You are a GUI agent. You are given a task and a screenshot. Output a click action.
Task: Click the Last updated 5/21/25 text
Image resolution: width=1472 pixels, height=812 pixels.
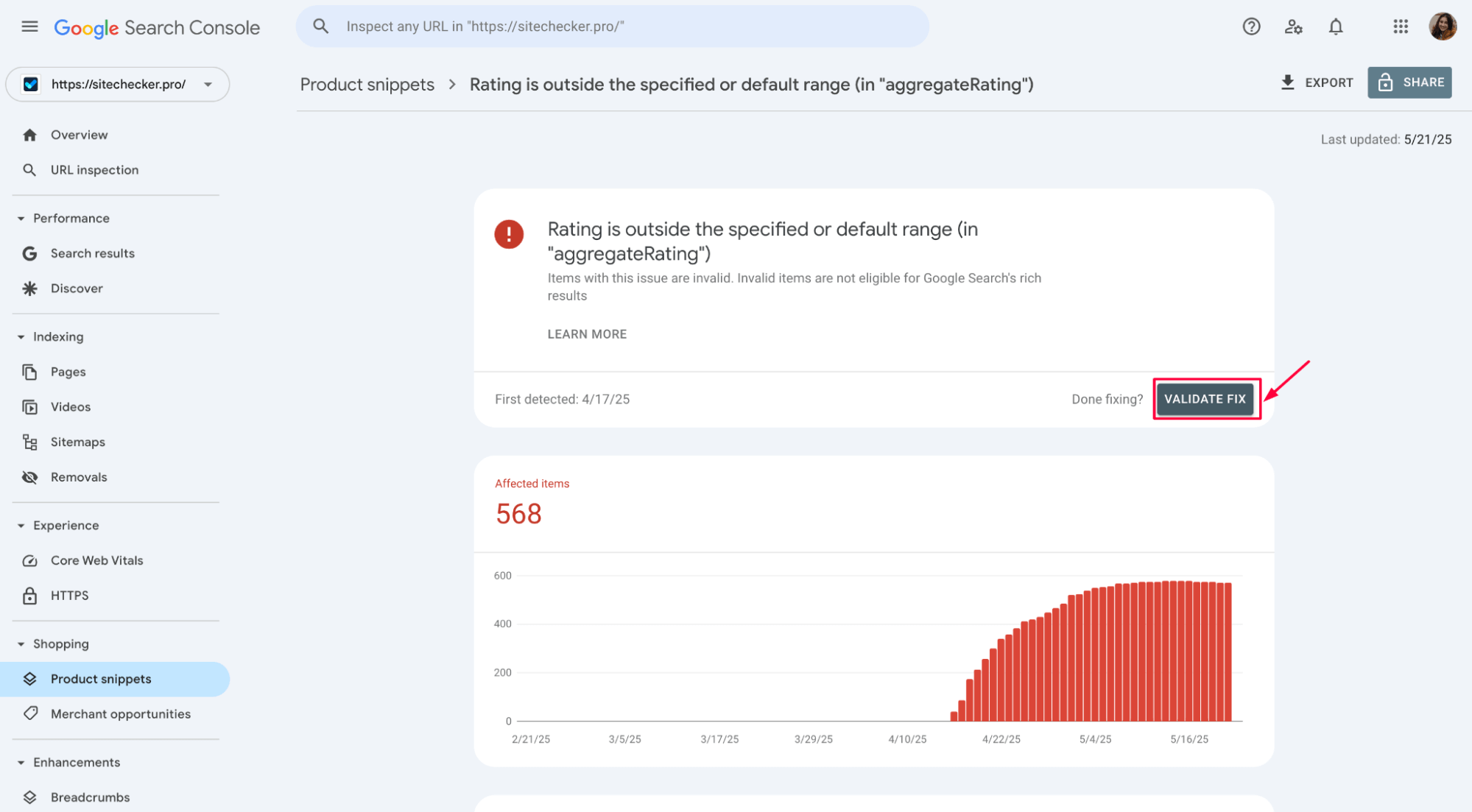coord(1386,139)
